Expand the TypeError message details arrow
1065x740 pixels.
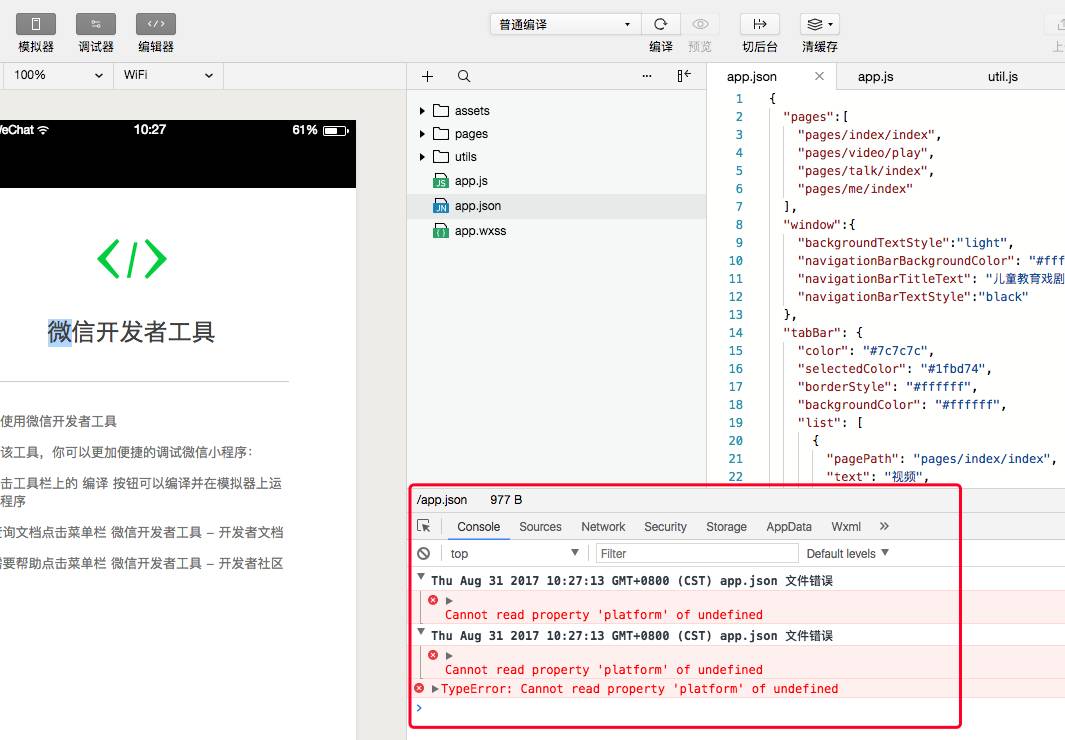tap(435, 688)
